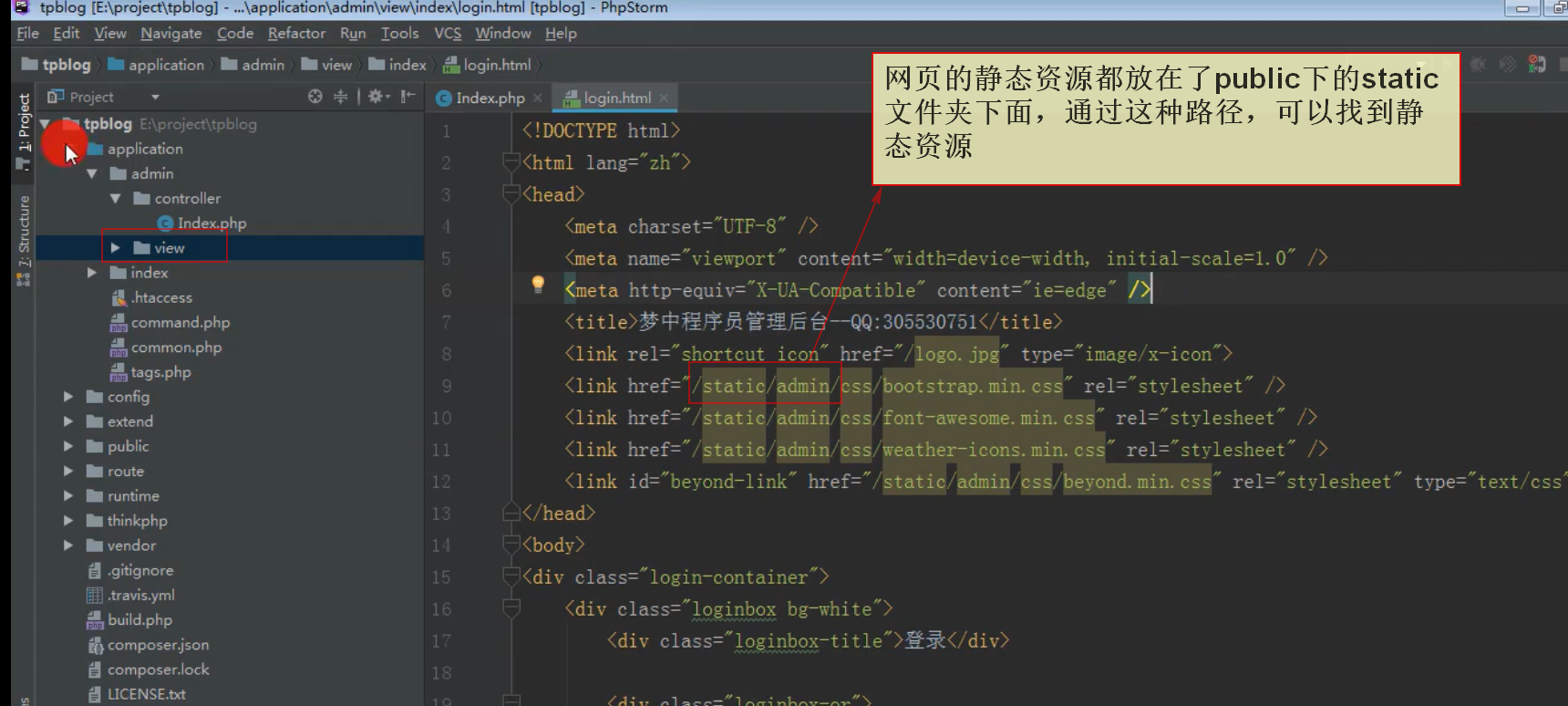Open the Tools menu
The height and width of the screenshot is (706, 1568).
(400, 33)
